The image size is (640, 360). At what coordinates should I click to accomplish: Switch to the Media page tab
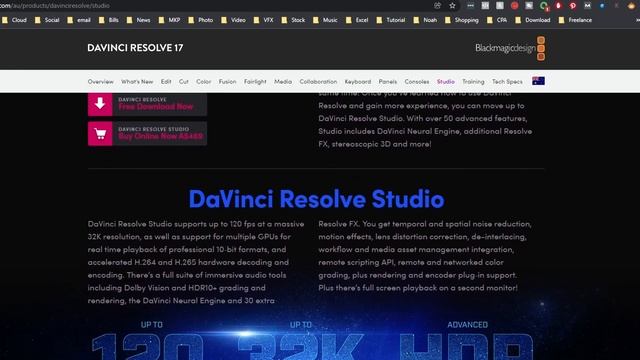283,82
